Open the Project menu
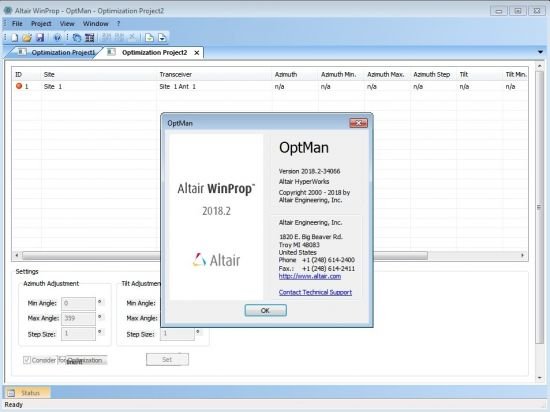This screenshot has width=550, height=412. [x=41, y=23]
